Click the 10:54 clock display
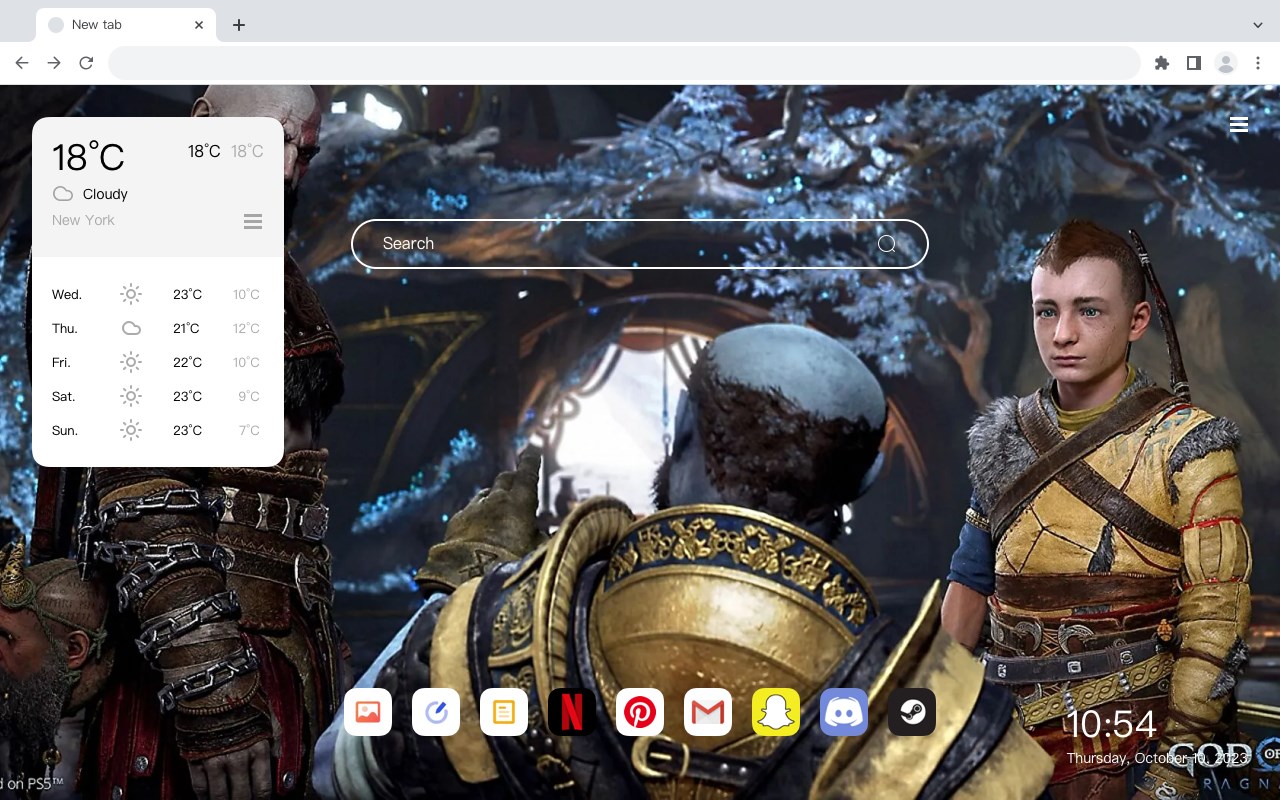This screenshot has width=1280, height=800. click(1111, 725)
